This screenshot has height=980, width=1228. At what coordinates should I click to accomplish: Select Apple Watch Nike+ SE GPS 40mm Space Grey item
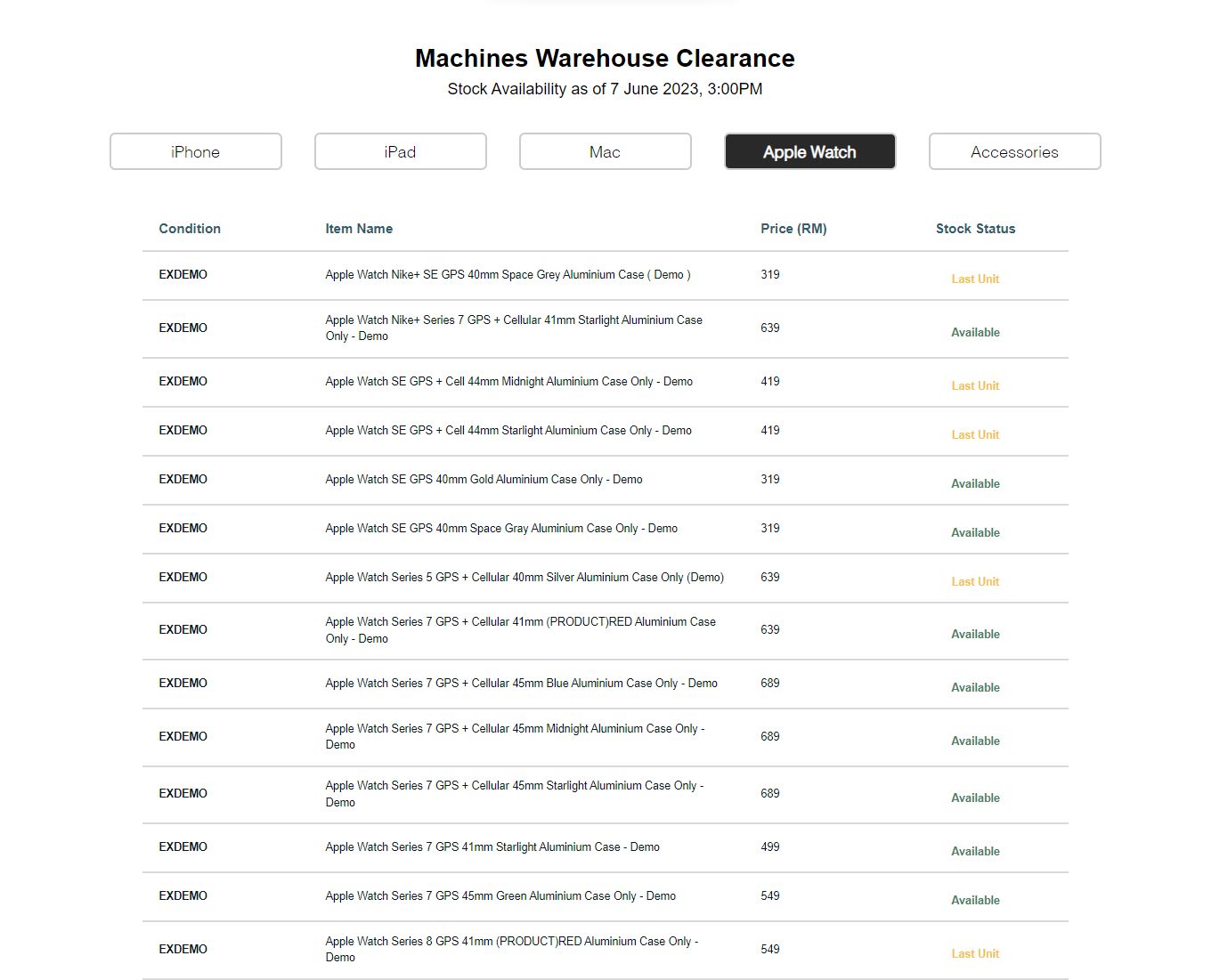point(508,274)
